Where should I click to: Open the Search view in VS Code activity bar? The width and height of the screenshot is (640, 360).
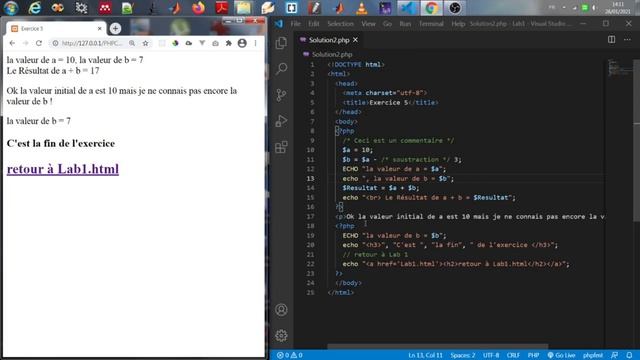tap(281, 69)
